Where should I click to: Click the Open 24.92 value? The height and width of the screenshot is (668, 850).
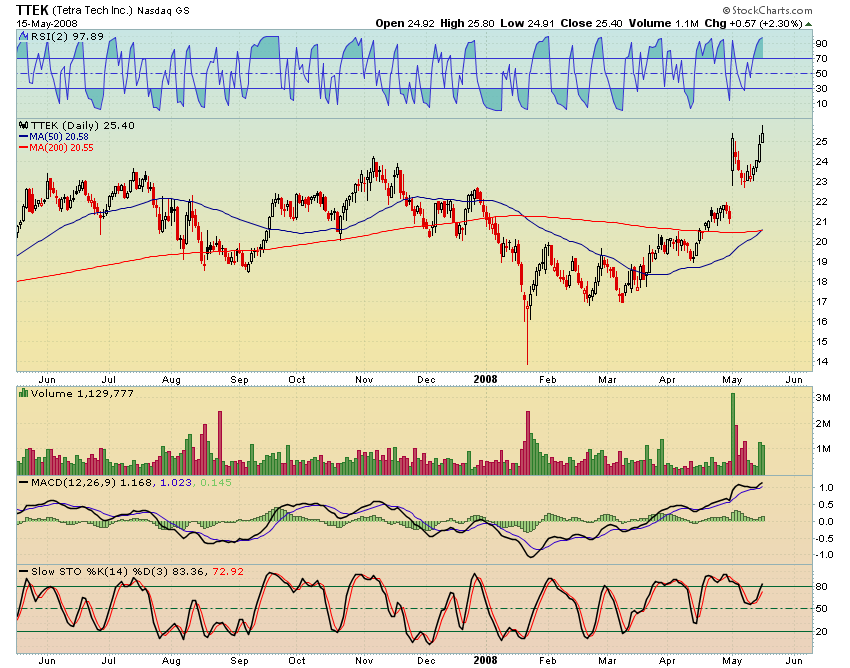click(x=405, y=23)
